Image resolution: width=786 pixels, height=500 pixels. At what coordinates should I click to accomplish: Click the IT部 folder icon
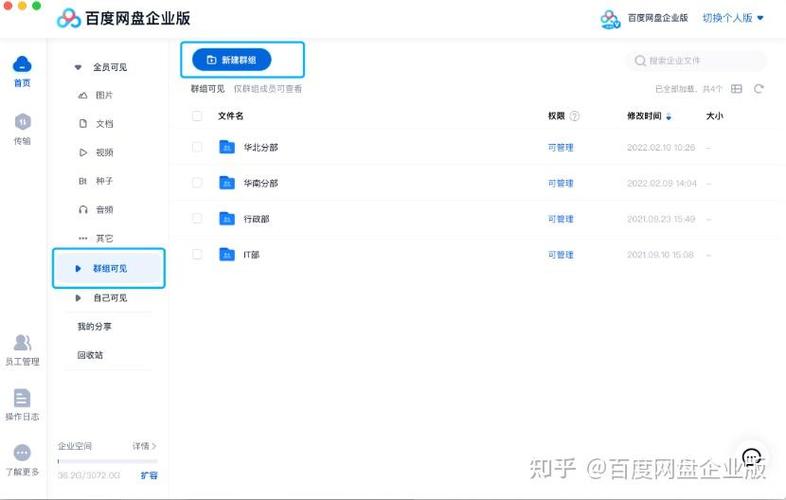click(227, 254)
